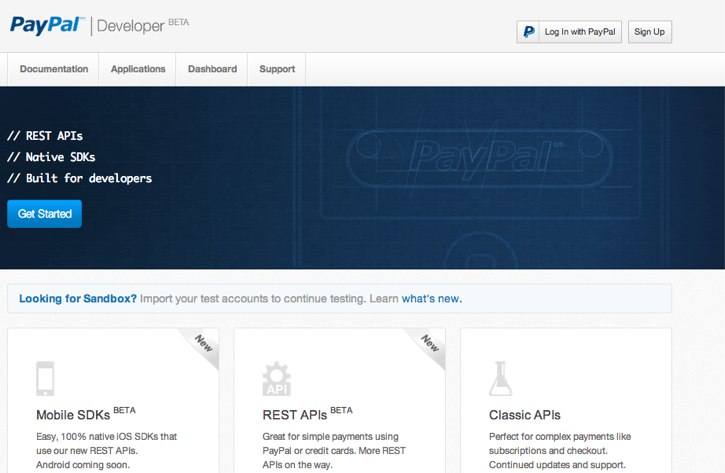Click the flask icon for Classic APIs
The height and width of the screenshot is (473, 725).
(500, 378)
